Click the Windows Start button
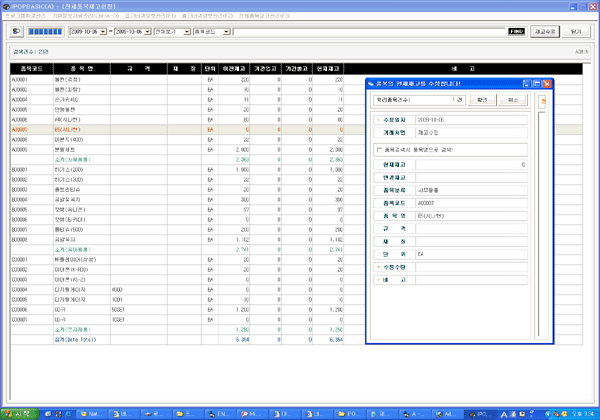The width and height of the screenshot is (600, 420). (x=20, y=414)
